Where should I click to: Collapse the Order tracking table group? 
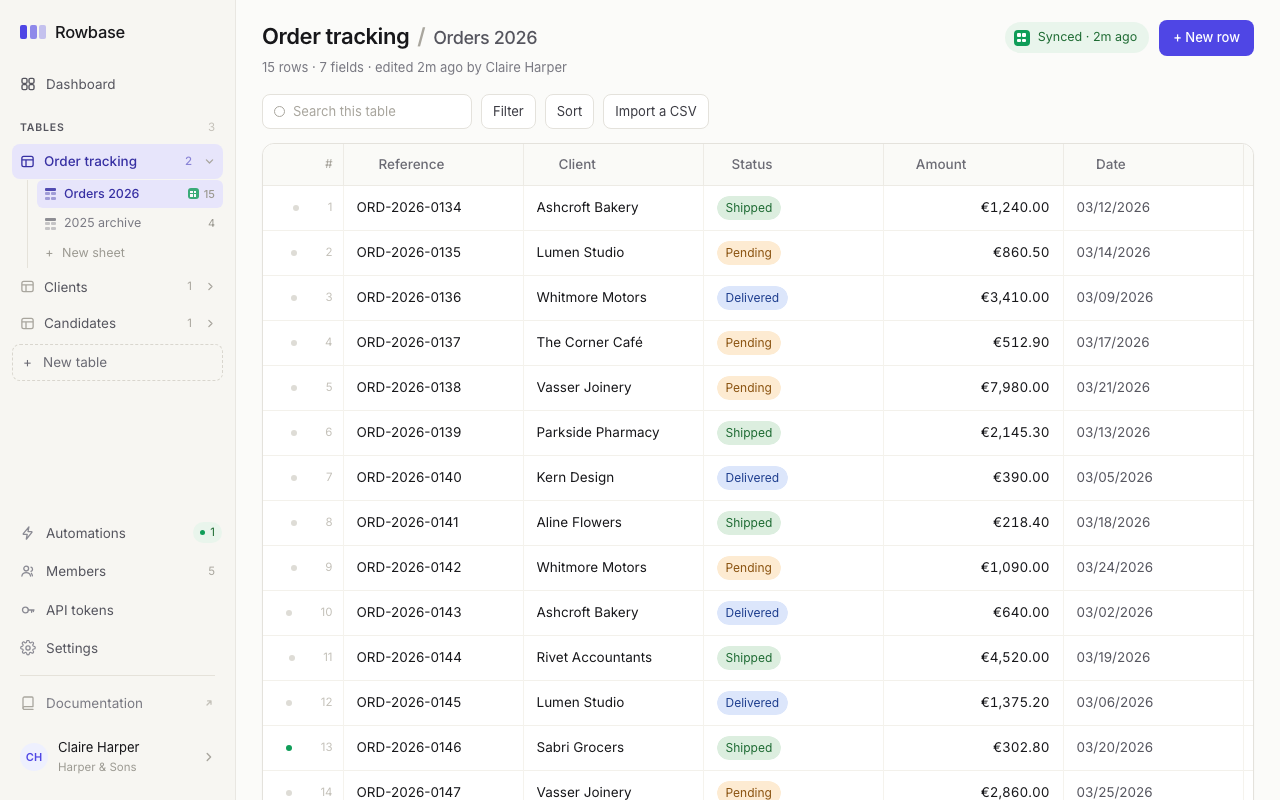[x=209, y=161]
